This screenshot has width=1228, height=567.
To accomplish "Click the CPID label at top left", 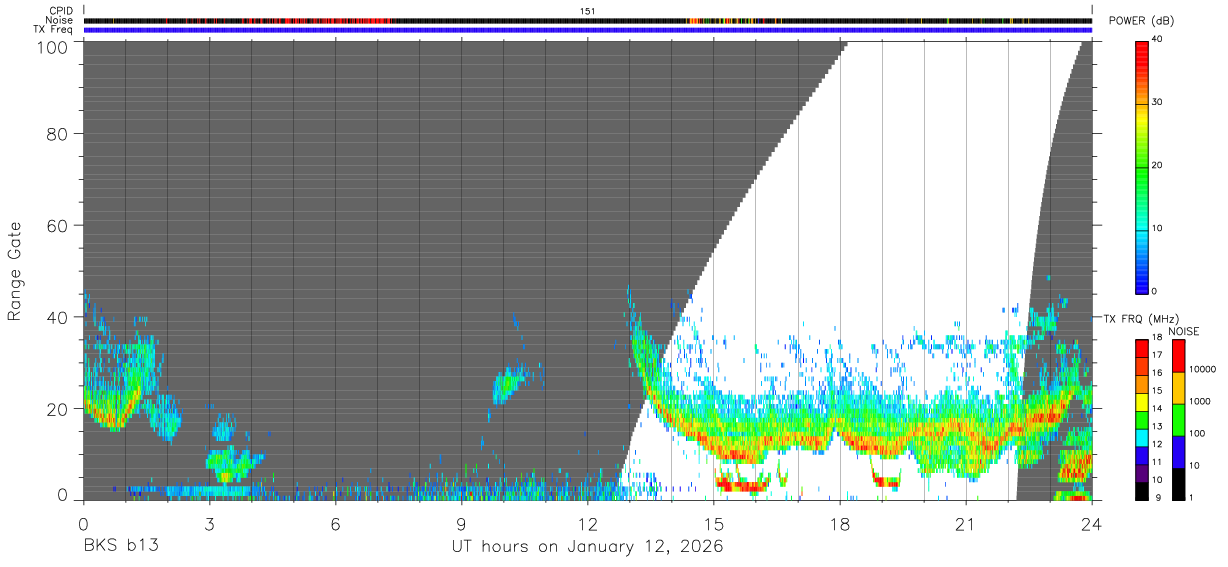I will (62, 11).
